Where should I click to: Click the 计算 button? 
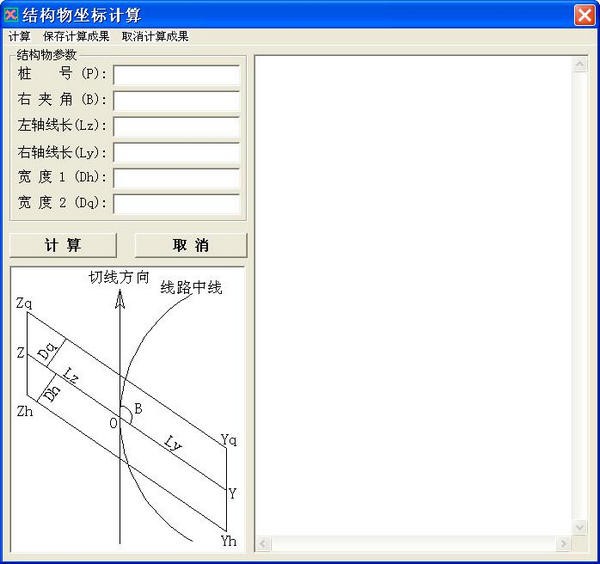point(63,245)
